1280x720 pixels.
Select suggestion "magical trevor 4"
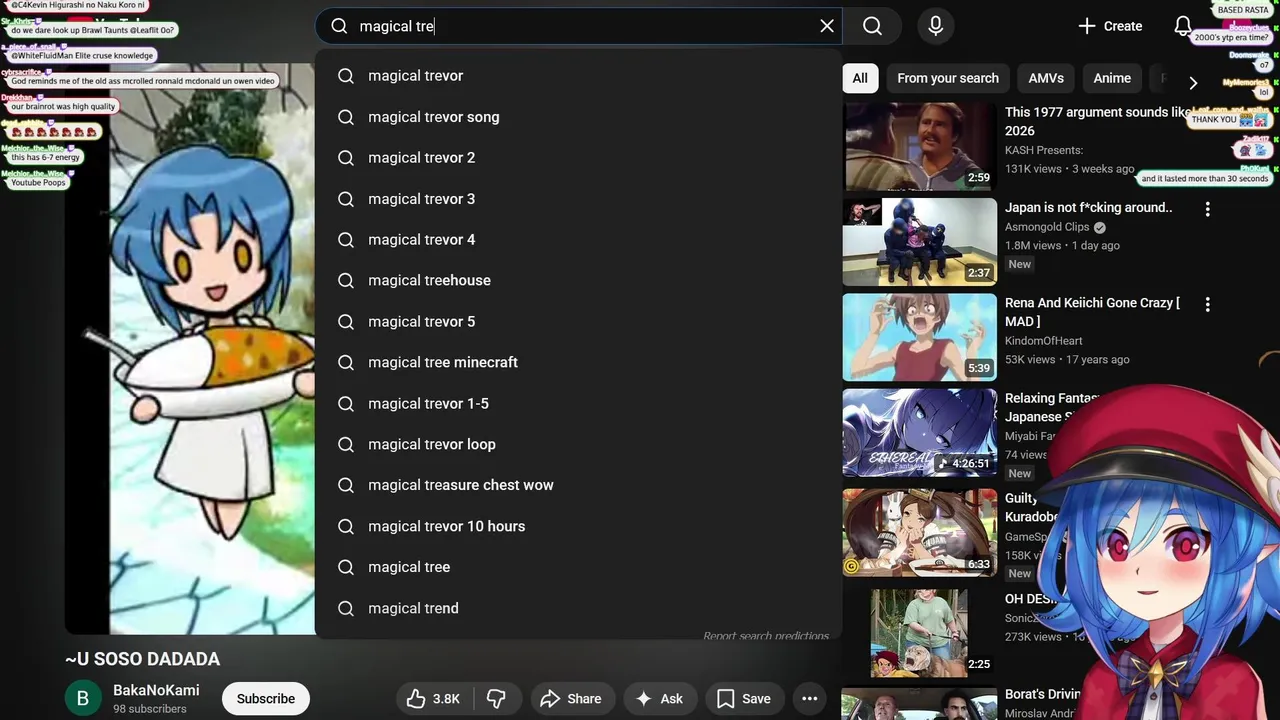coord(579,240)
